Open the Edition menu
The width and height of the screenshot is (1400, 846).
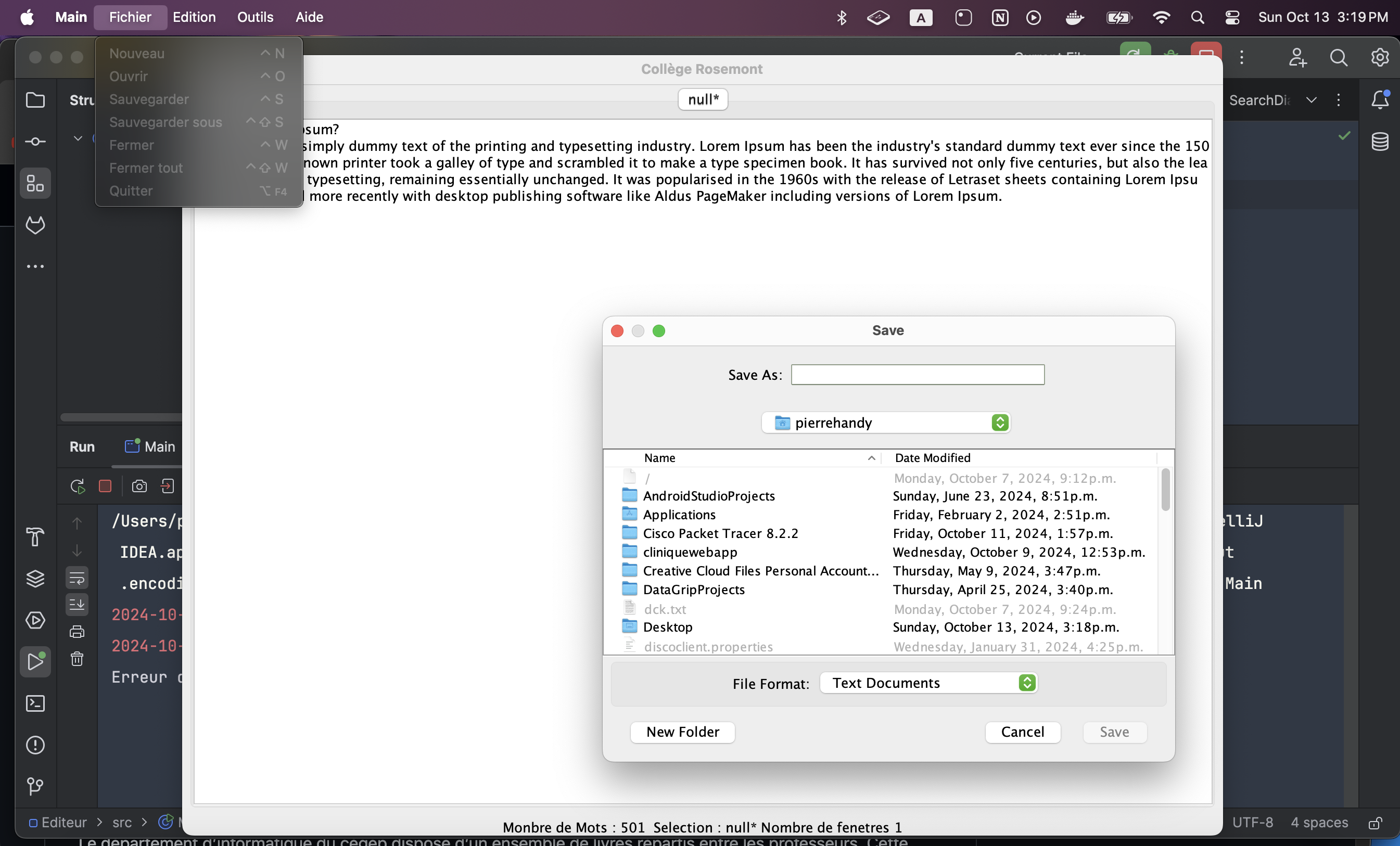194,17
